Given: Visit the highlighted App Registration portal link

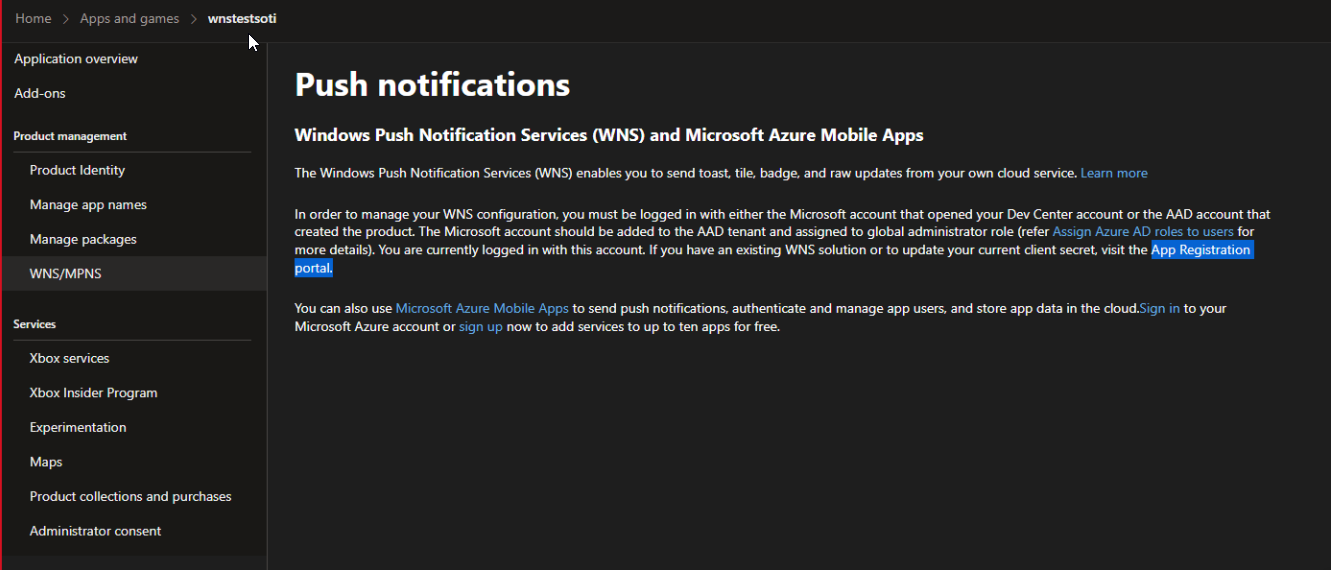Looking at the screenshot, I should click(1200, 250).
